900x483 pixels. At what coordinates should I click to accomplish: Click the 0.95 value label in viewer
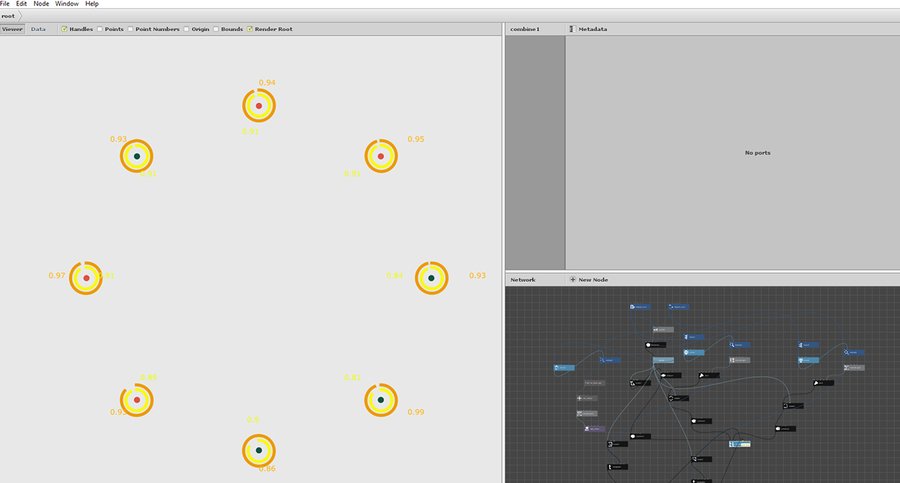coord(416,139)
